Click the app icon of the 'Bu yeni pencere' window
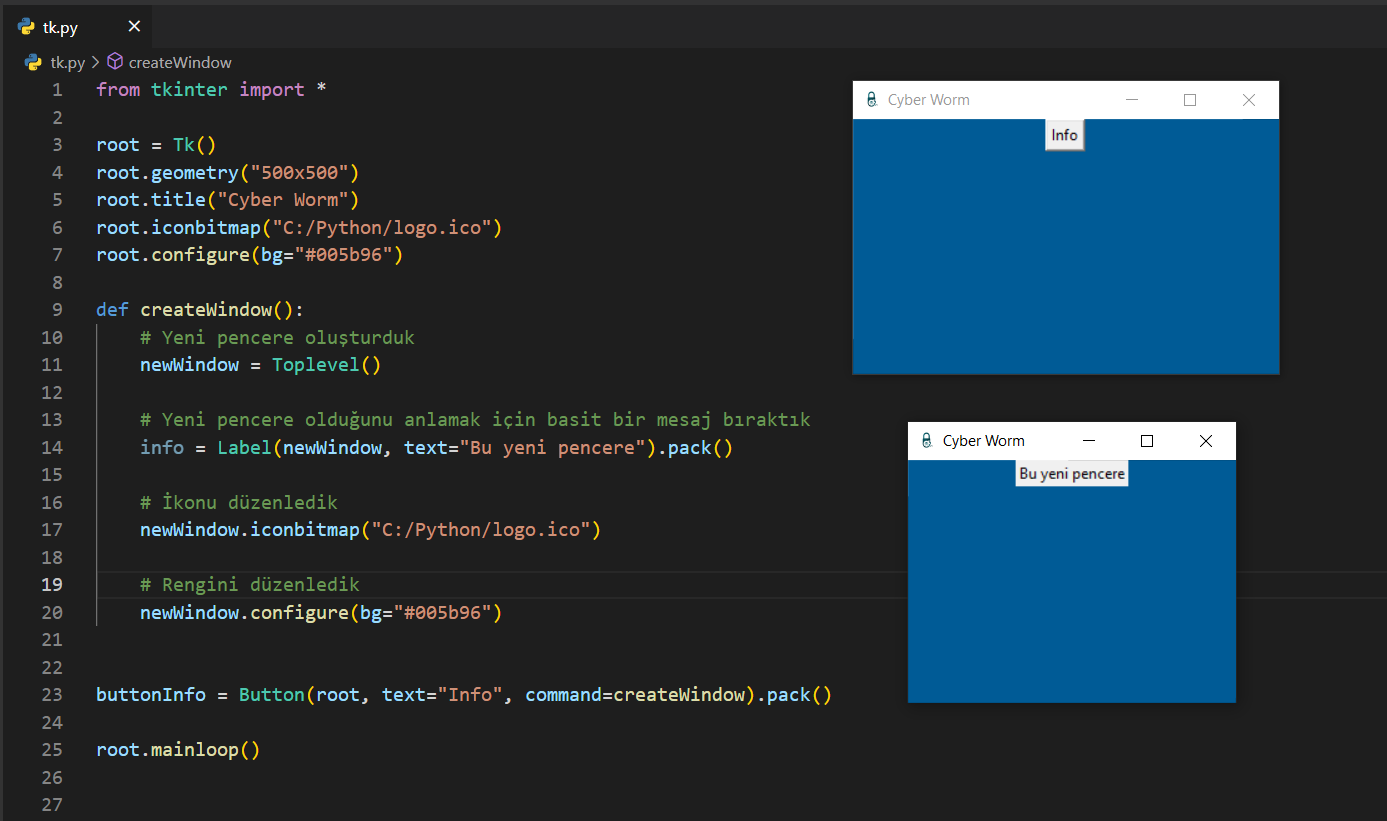This screenshot has width=1387, height=821. point(926,441)
